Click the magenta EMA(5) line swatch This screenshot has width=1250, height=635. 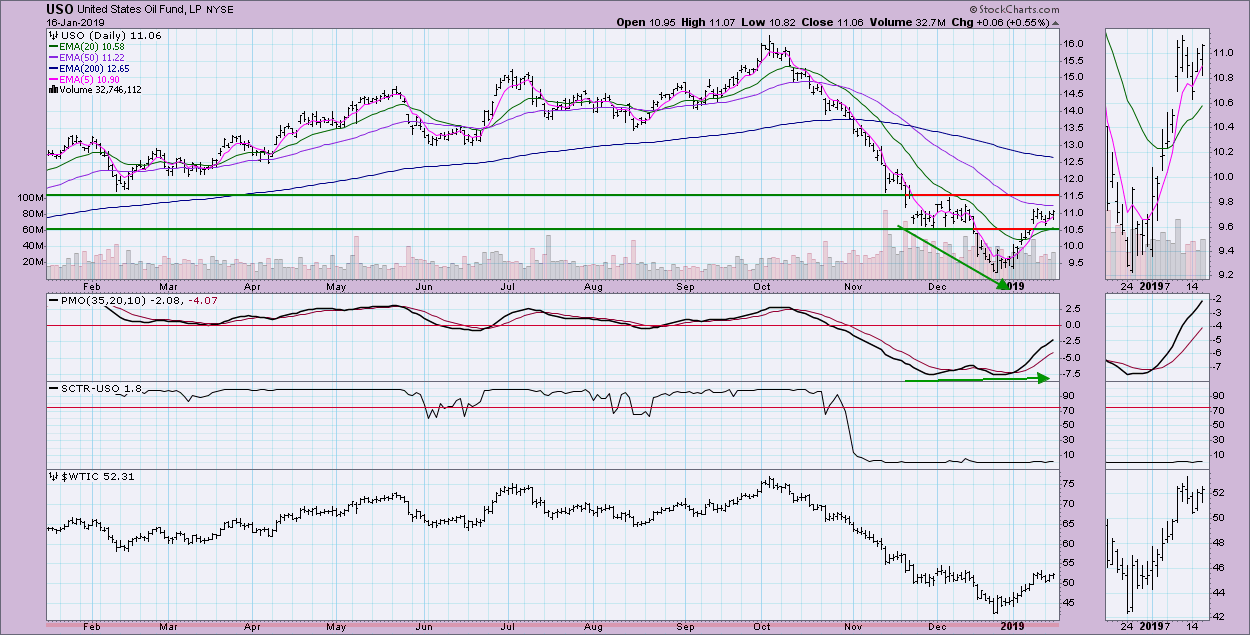54,79
